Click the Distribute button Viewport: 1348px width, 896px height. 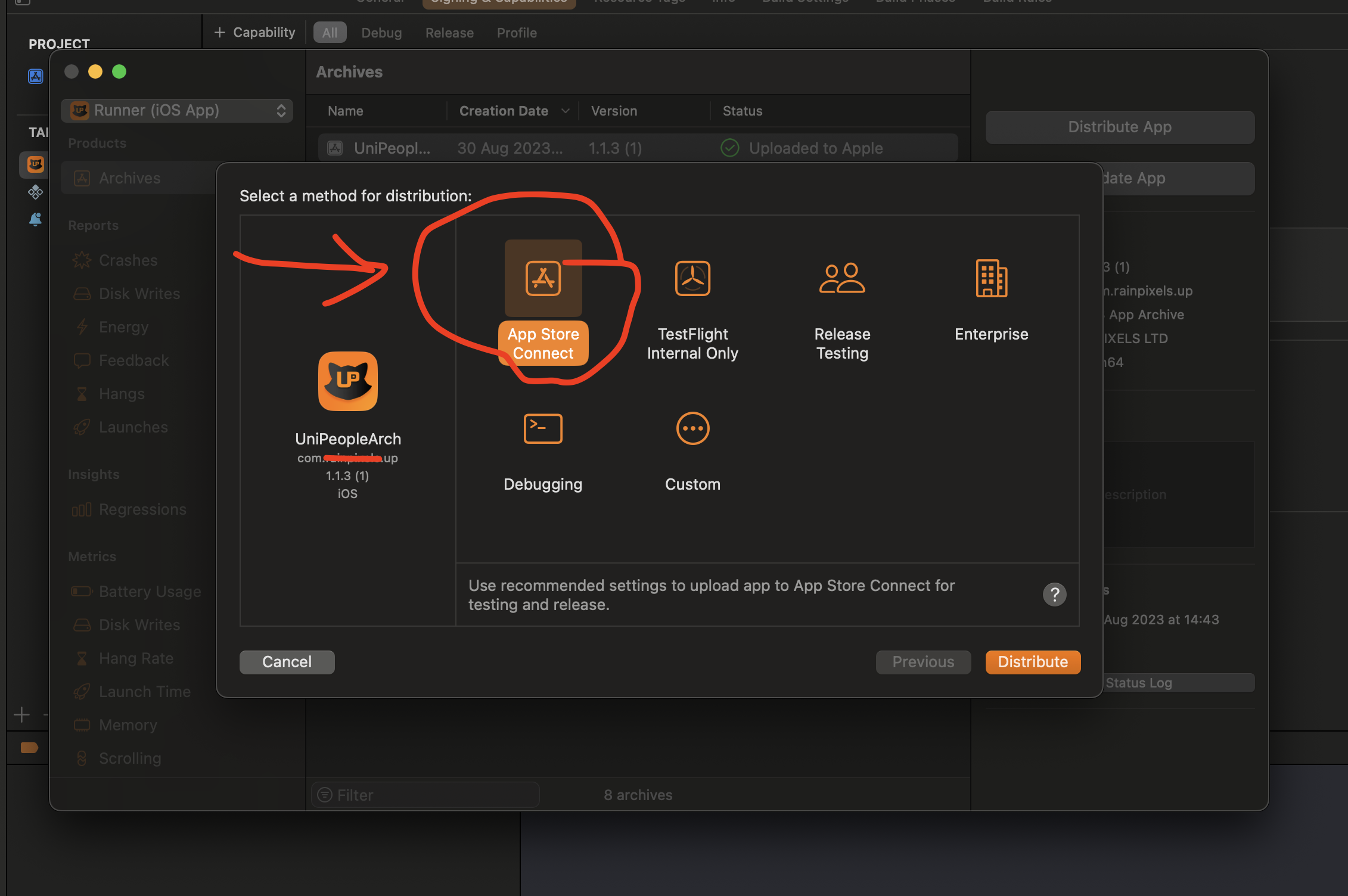(1033, 662)
